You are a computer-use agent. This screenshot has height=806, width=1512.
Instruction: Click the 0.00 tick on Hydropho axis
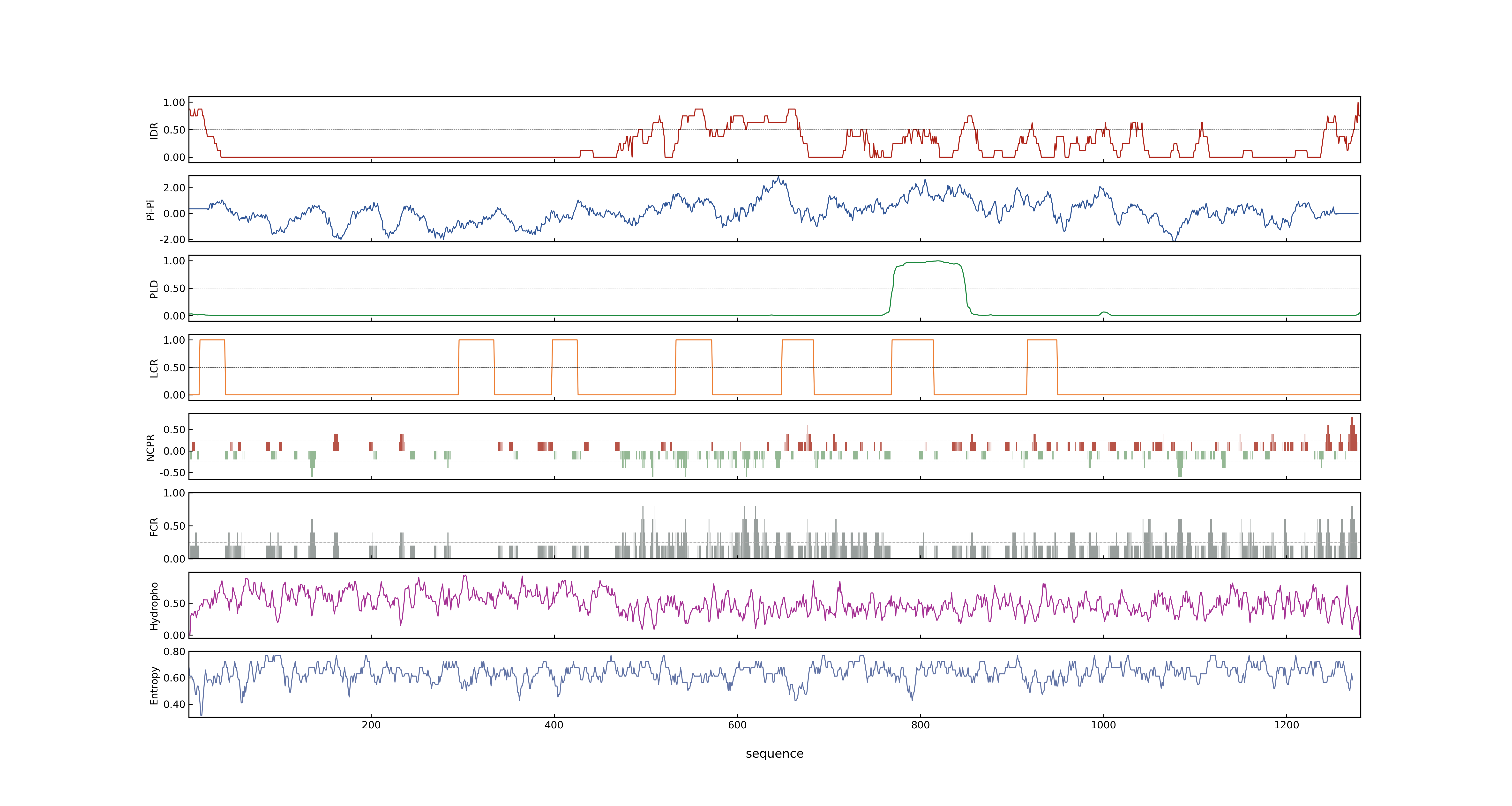174,635
